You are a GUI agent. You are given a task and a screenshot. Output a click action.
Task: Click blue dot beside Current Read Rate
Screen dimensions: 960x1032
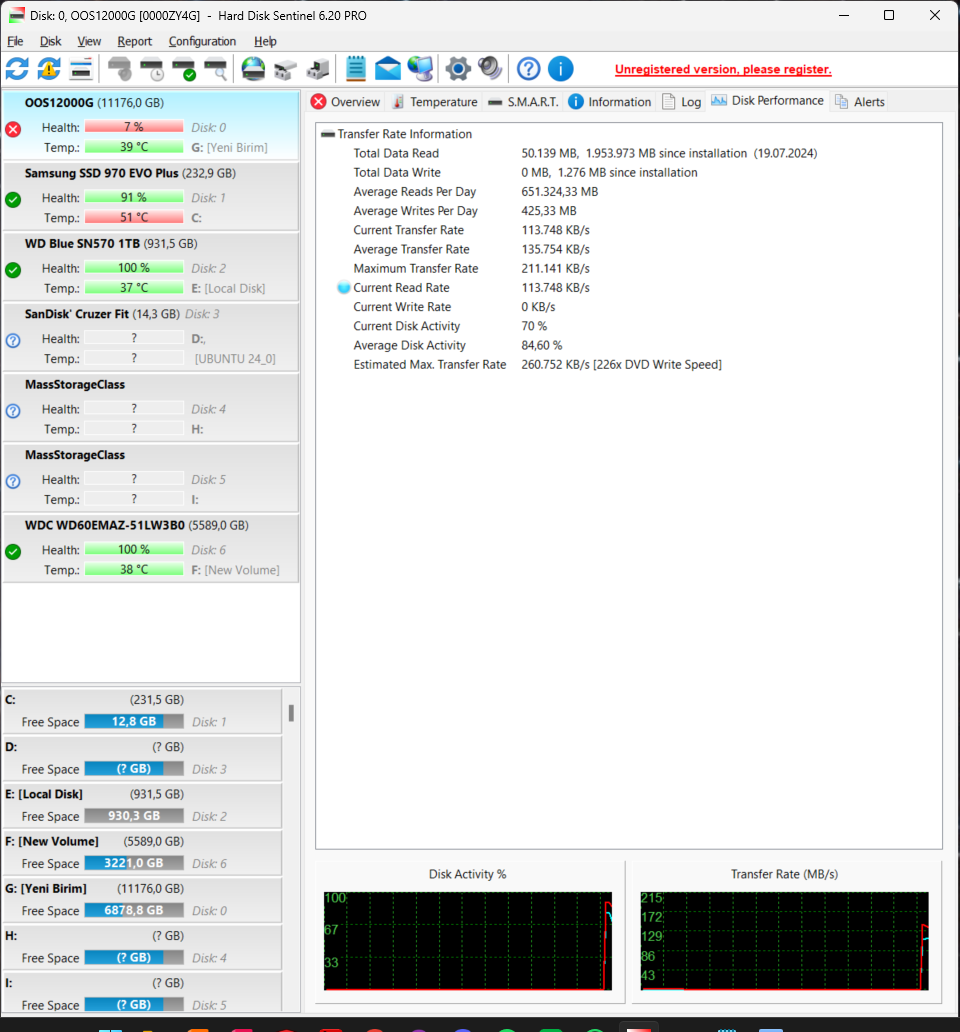(343, 288)
